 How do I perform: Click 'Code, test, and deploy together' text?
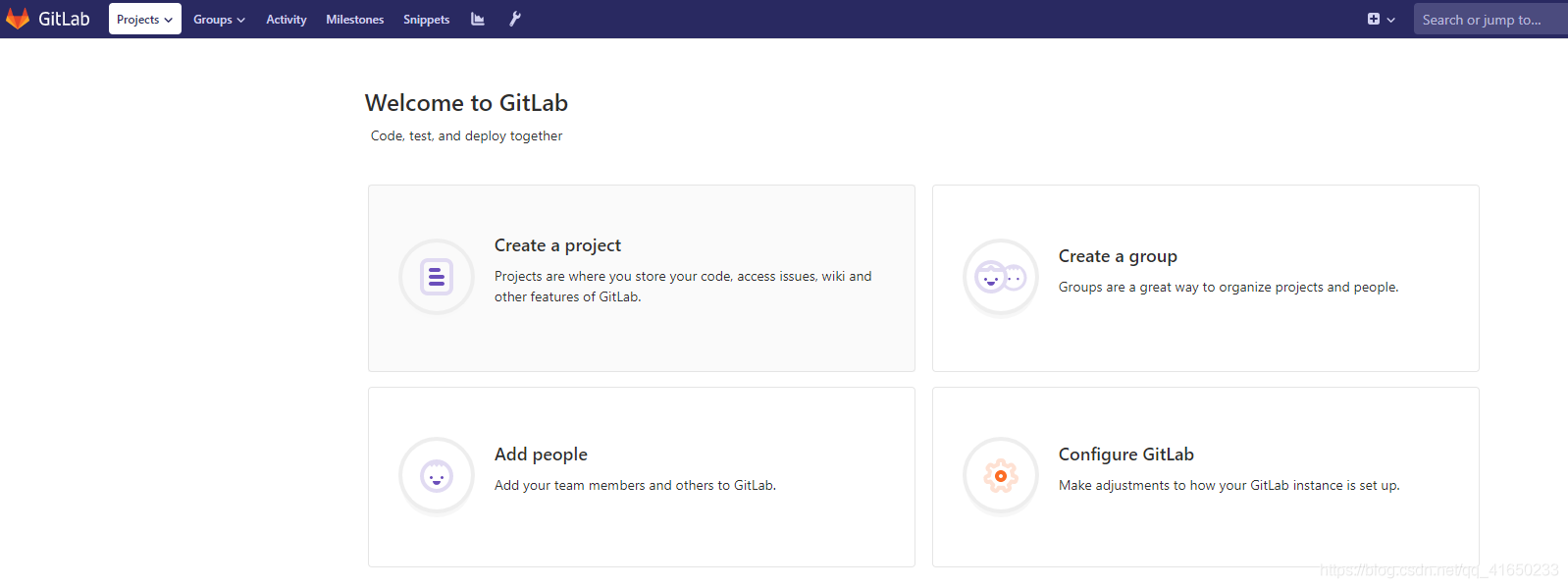point(466,136)
